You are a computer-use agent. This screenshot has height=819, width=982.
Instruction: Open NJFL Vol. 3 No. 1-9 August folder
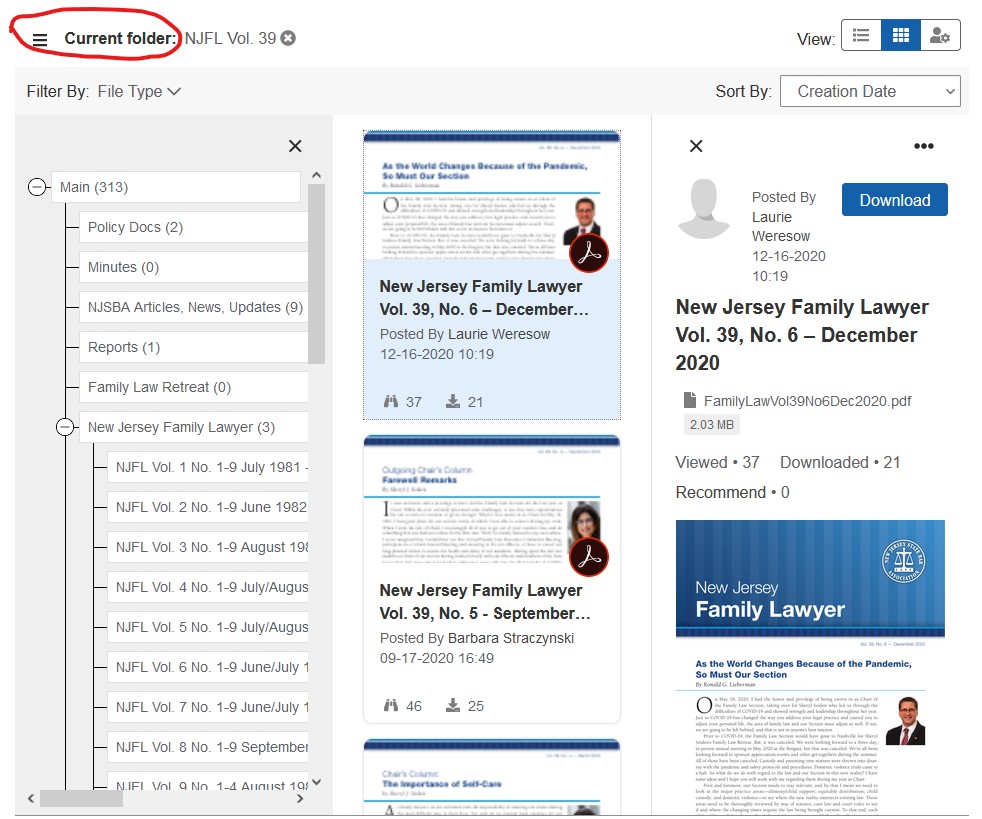coord(208,547)
